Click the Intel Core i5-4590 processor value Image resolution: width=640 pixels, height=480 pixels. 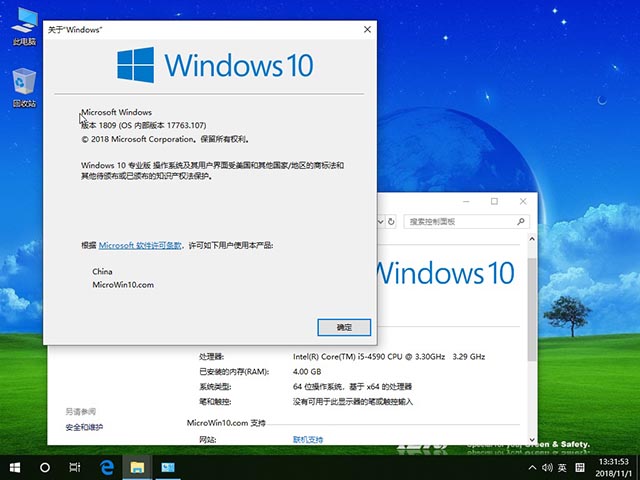tap(389, 357)
